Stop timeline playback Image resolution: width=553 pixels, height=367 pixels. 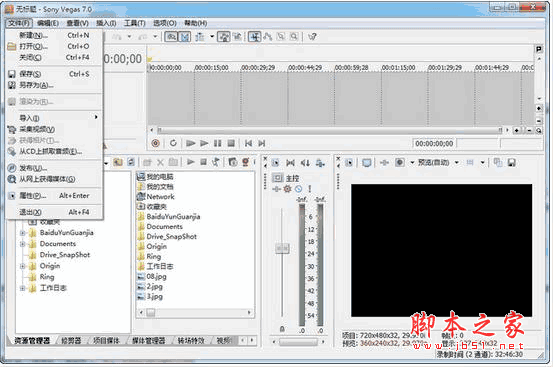(231, 143)
